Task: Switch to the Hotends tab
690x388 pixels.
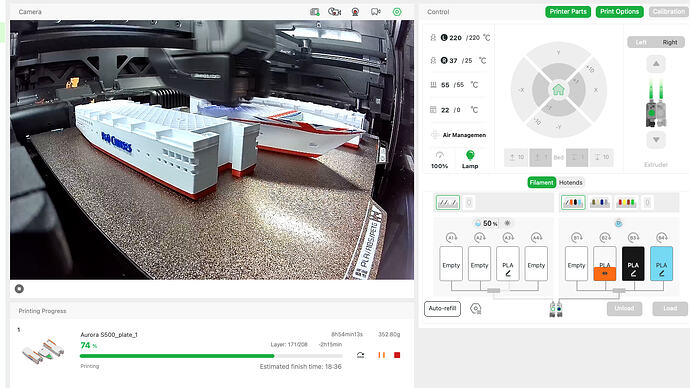Action: tap(571, 183)
